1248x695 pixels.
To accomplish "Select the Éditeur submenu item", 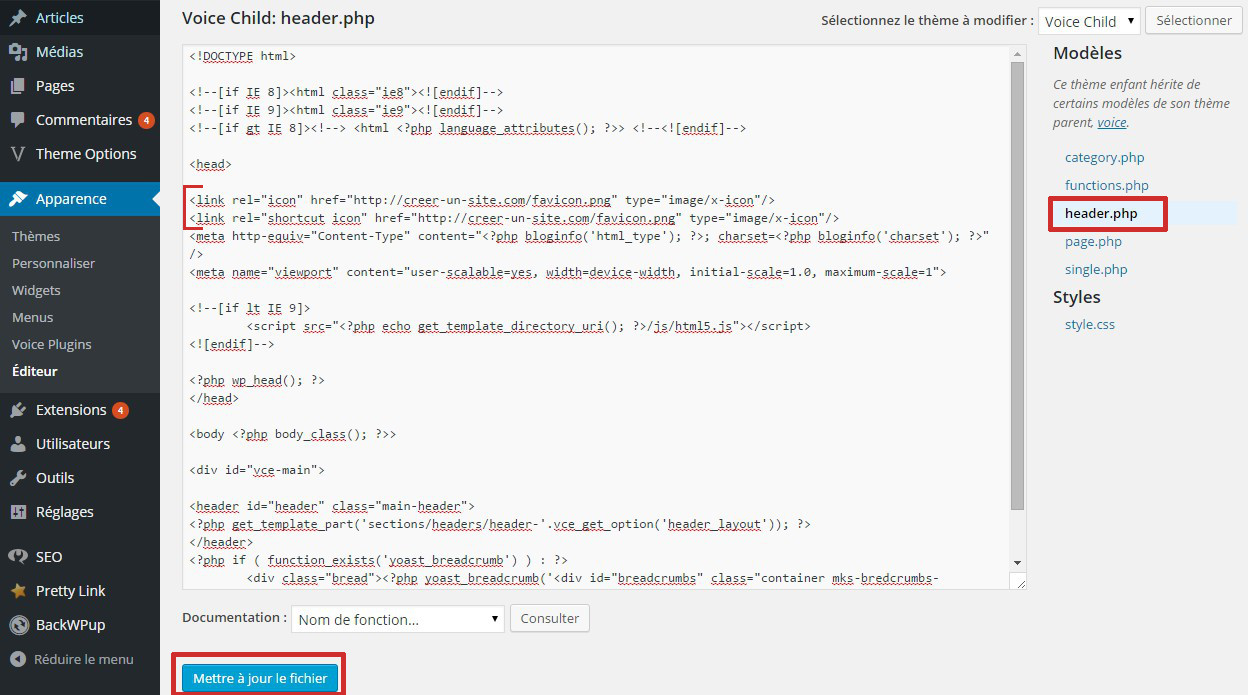I will pyautogui.click(x=35, y=371).
